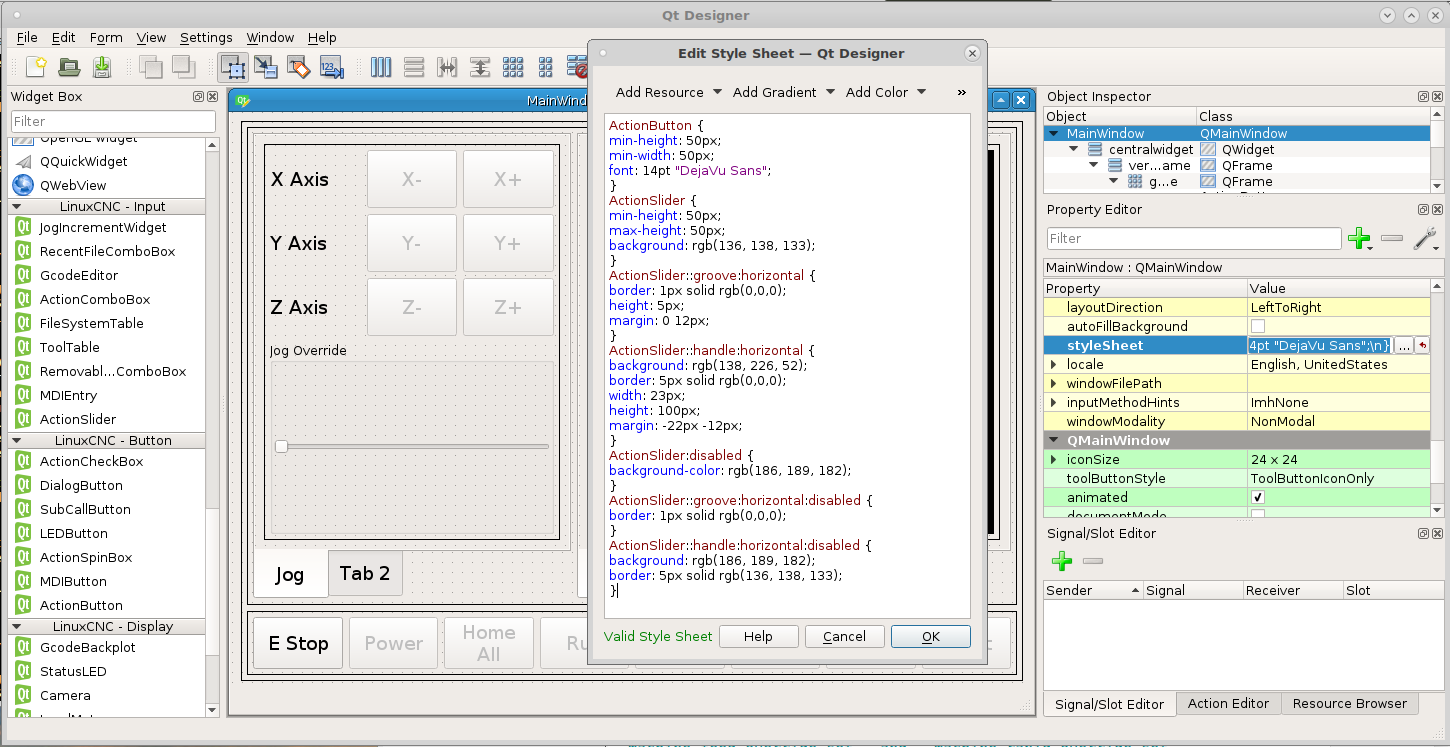Activate the Edit Buddies mode icon
The height and width of the screenshot is (747, 1450).
click(x=299, y=67)
